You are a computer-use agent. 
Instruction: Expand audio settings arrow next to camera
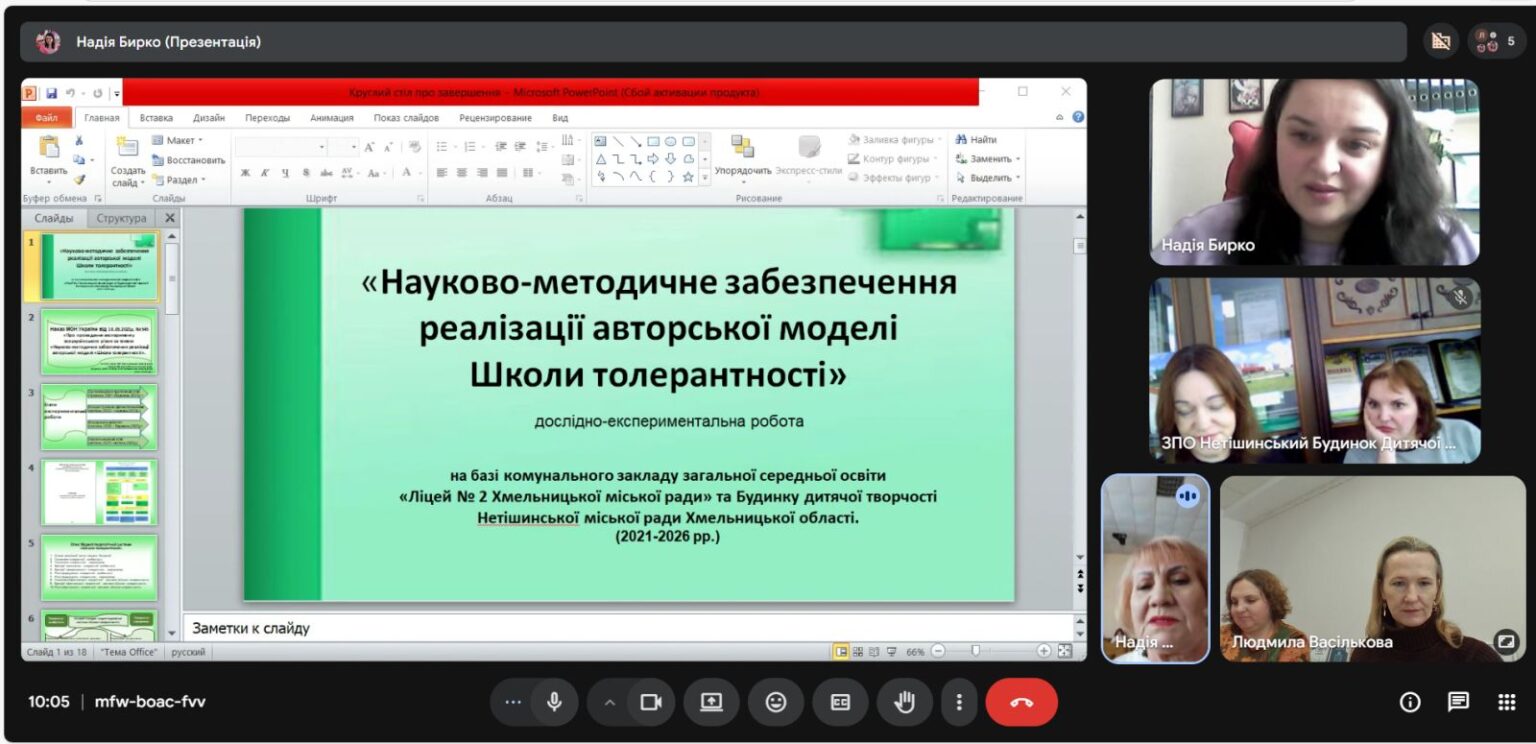(x=609, y=702)
